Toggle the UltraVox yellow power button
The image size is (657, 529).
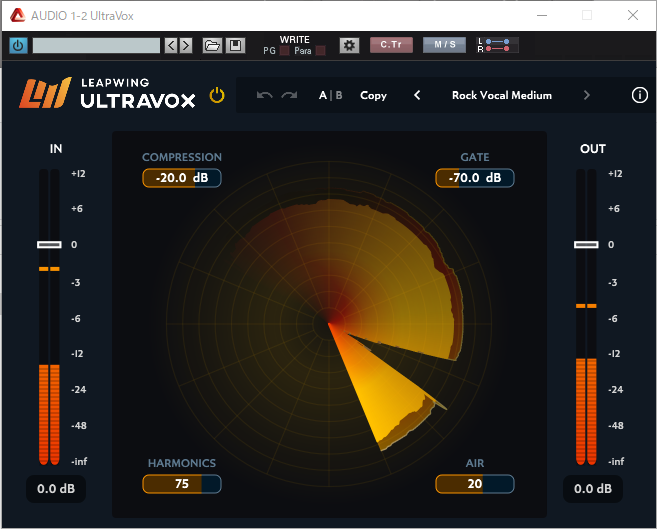tap(217, 95)
